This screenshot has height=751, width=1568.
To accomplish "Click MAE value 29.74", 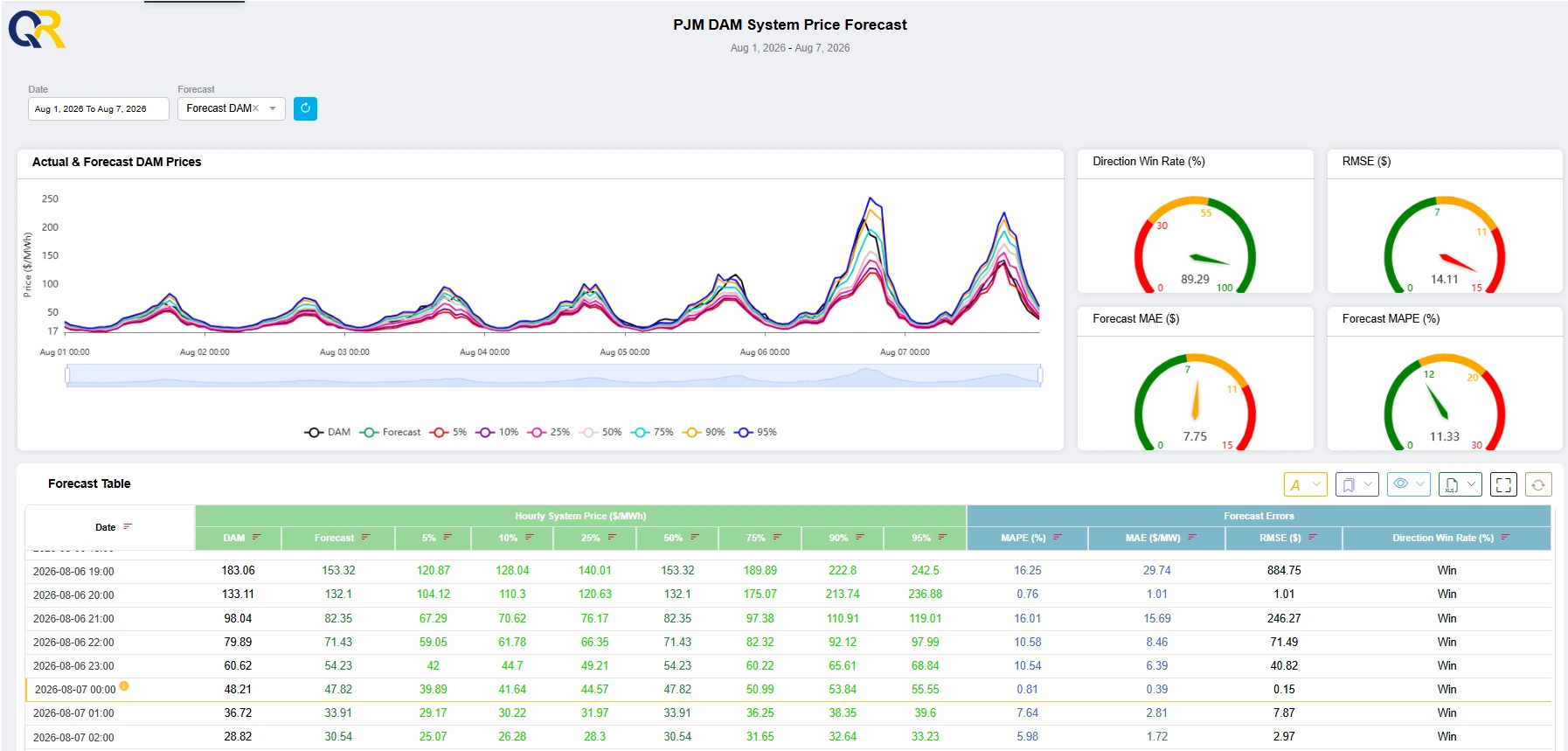I will click(x=1156, y=570).
